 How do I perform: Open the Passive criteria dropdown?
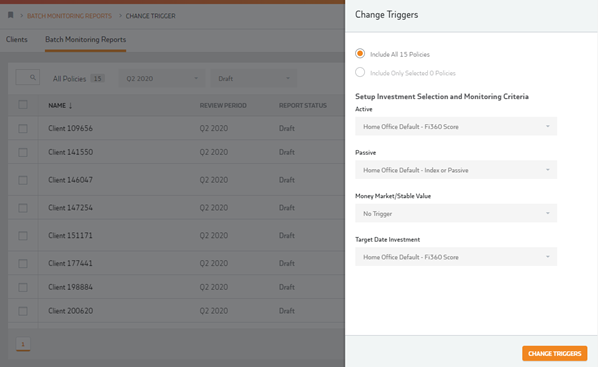click(x=456, y=170)
